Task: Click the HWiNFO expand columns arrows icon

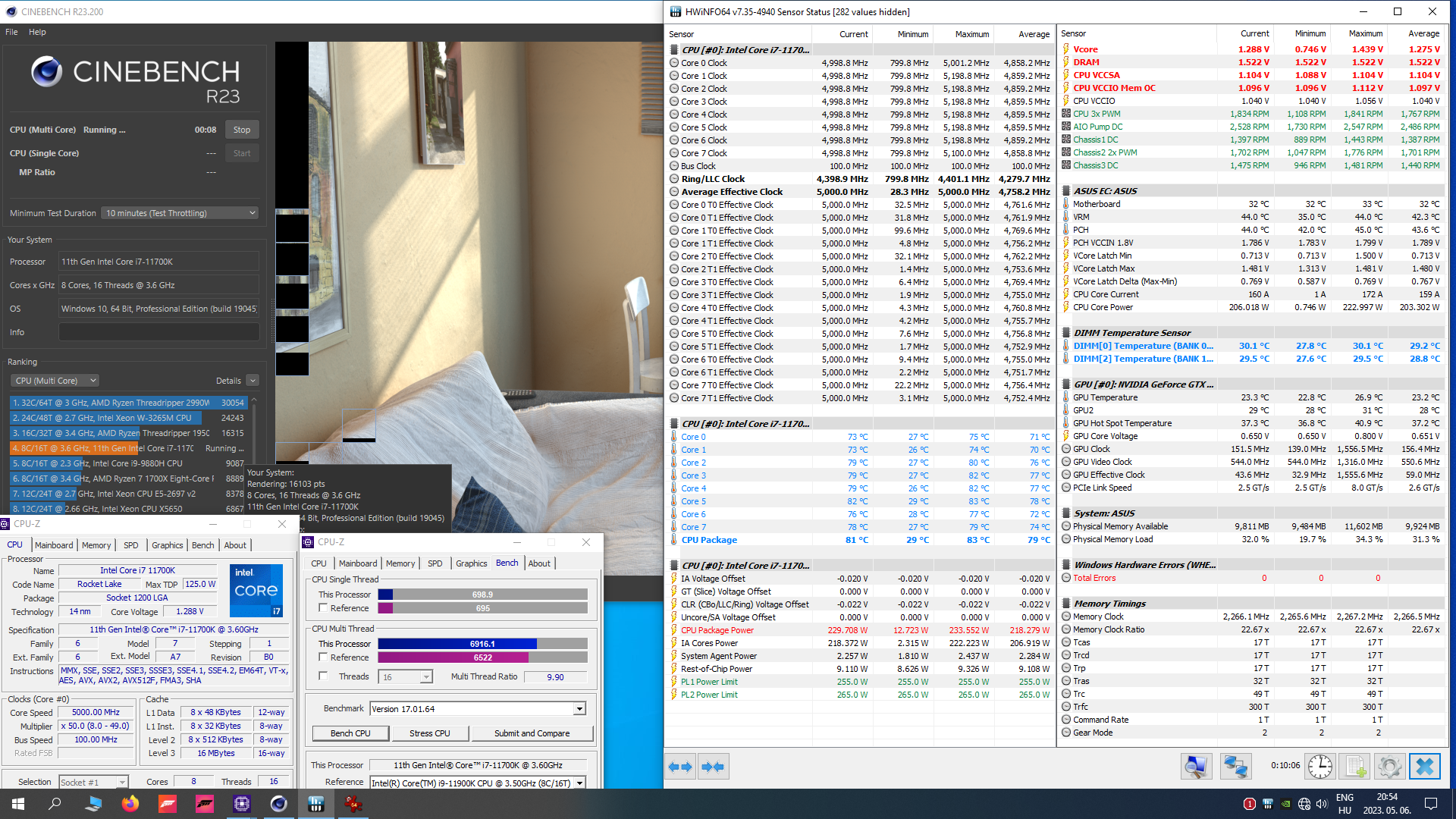Action: point(680,767)
